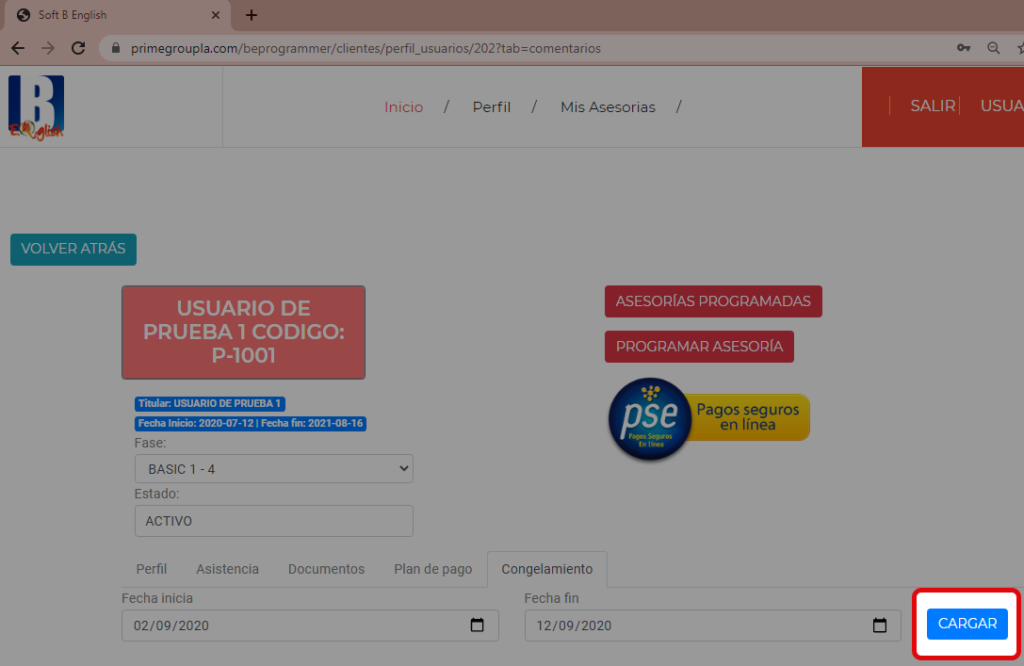Click PROGRAMAR ASESORÍA button
The image size is (1024, 666).
[x=698, y=347]
